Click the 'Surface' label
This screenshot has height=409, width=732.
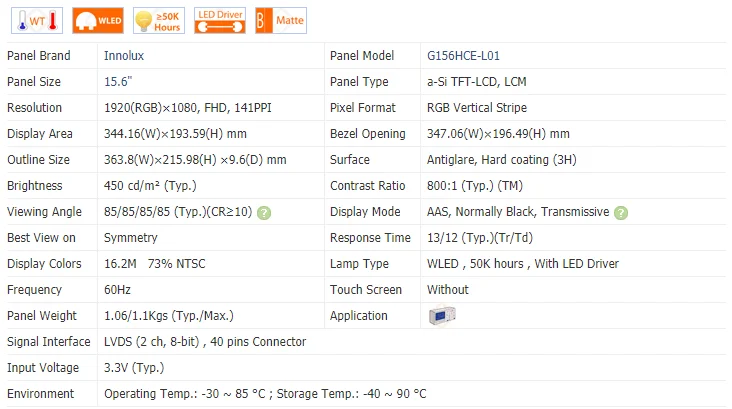tap(350, 160)
